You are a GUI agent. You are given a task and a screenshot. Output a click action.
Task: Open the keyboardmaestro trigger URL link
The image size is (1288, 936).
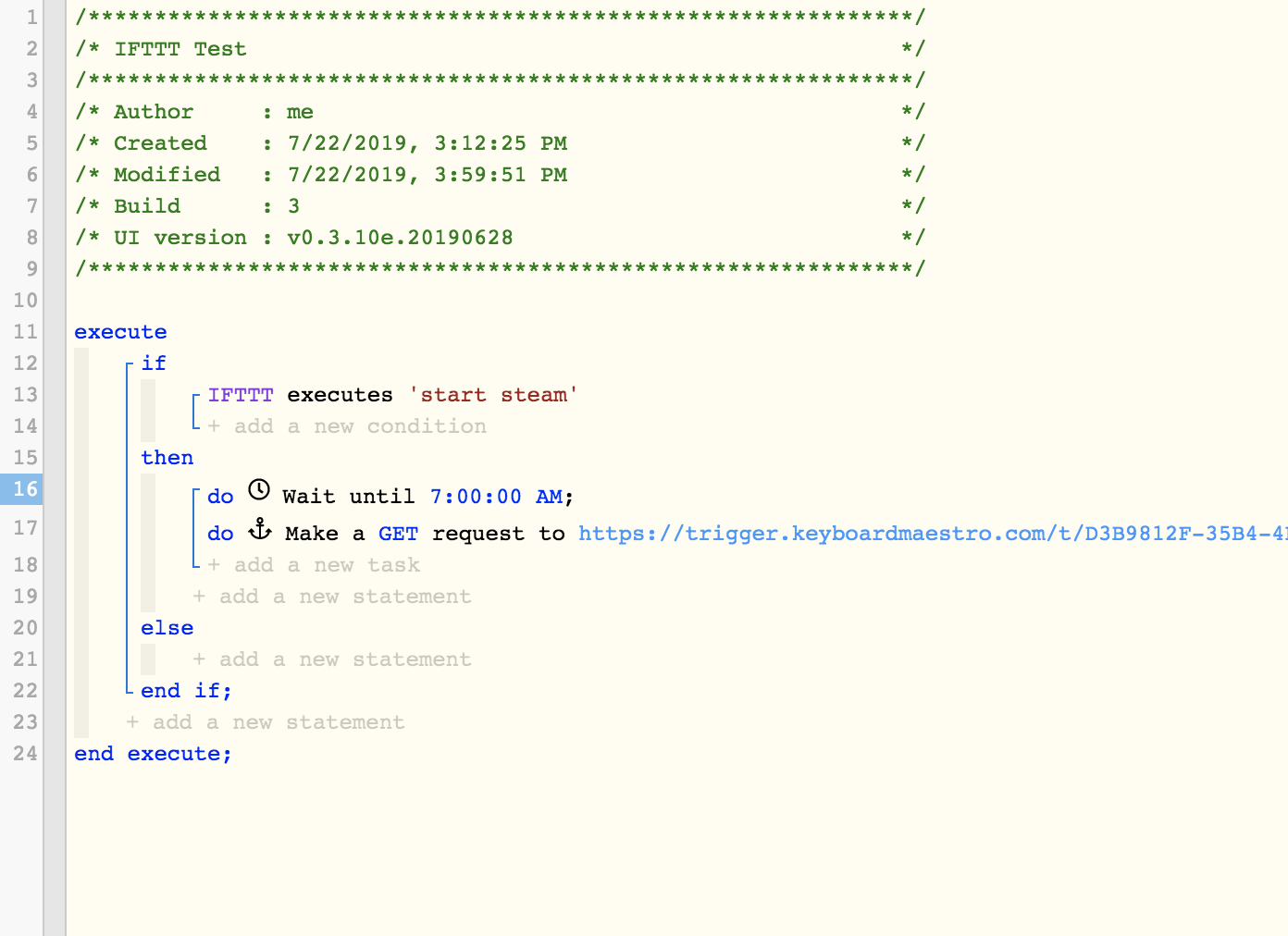(x=933, y=534)
